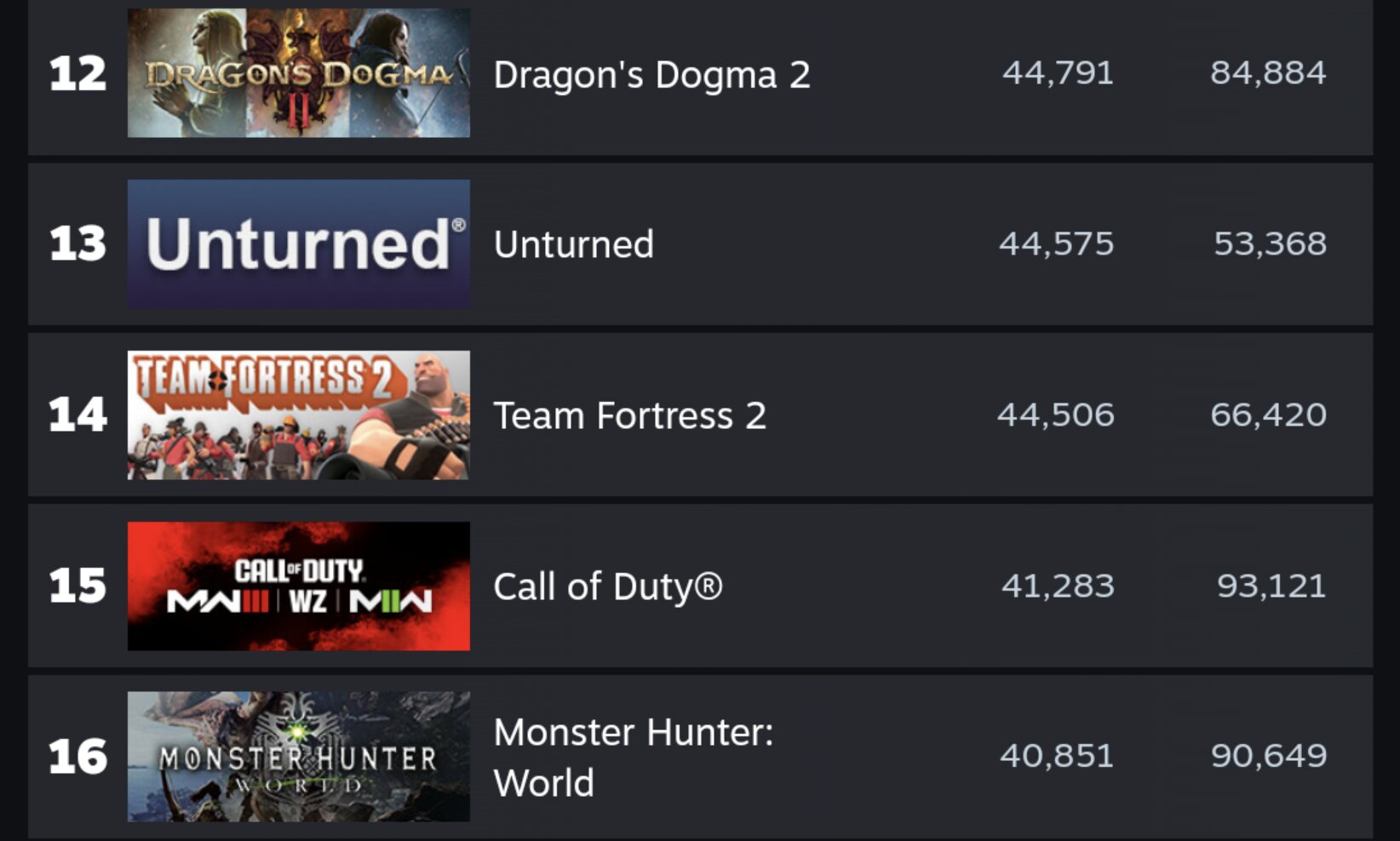Click rank number 12 in the chart

point(77,73)
